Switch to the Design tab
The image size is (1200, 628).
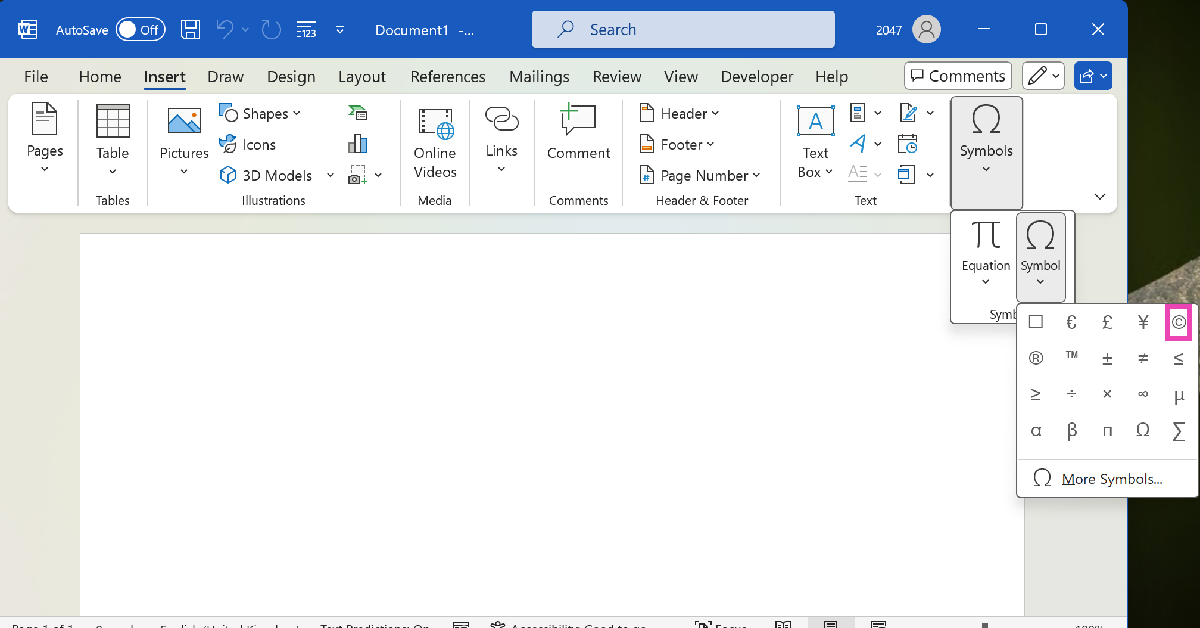[x=291, y=77]
